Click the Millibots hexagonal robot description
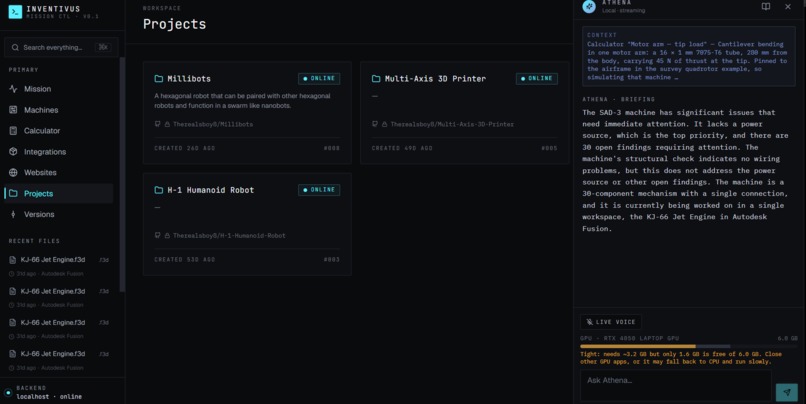The image size is (806, 404). tap(242, 101)
